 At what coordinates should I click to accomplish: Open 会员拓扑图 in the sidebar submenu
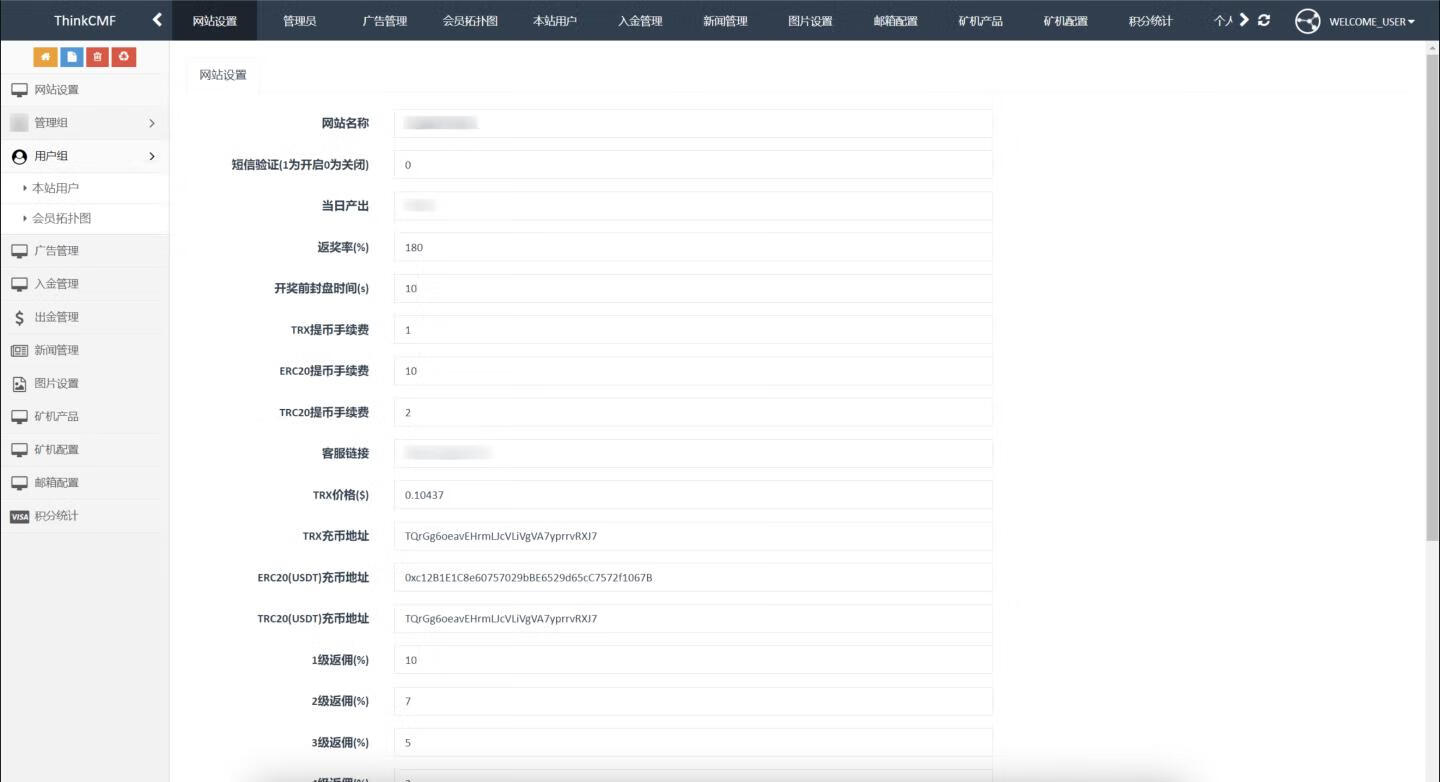(x=61, y=218)
